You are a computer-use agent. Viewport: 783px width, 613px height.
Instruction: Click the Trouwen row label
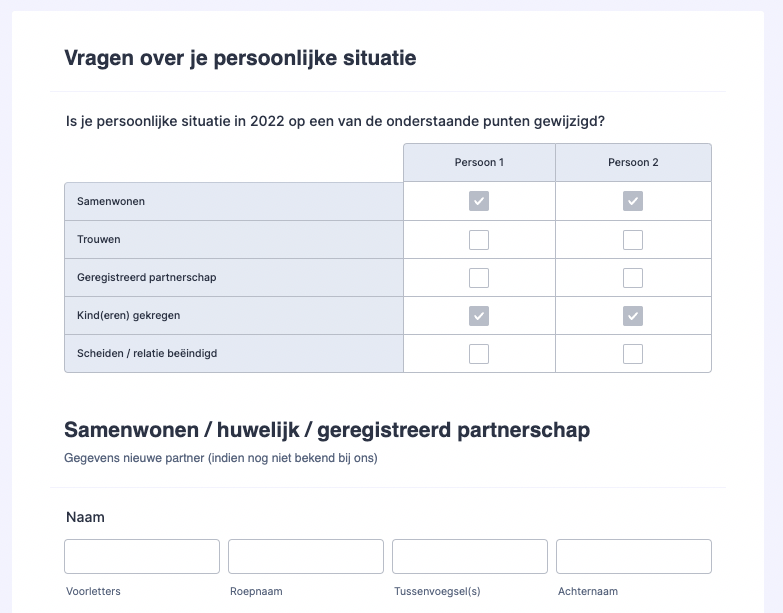coord(99,240)
